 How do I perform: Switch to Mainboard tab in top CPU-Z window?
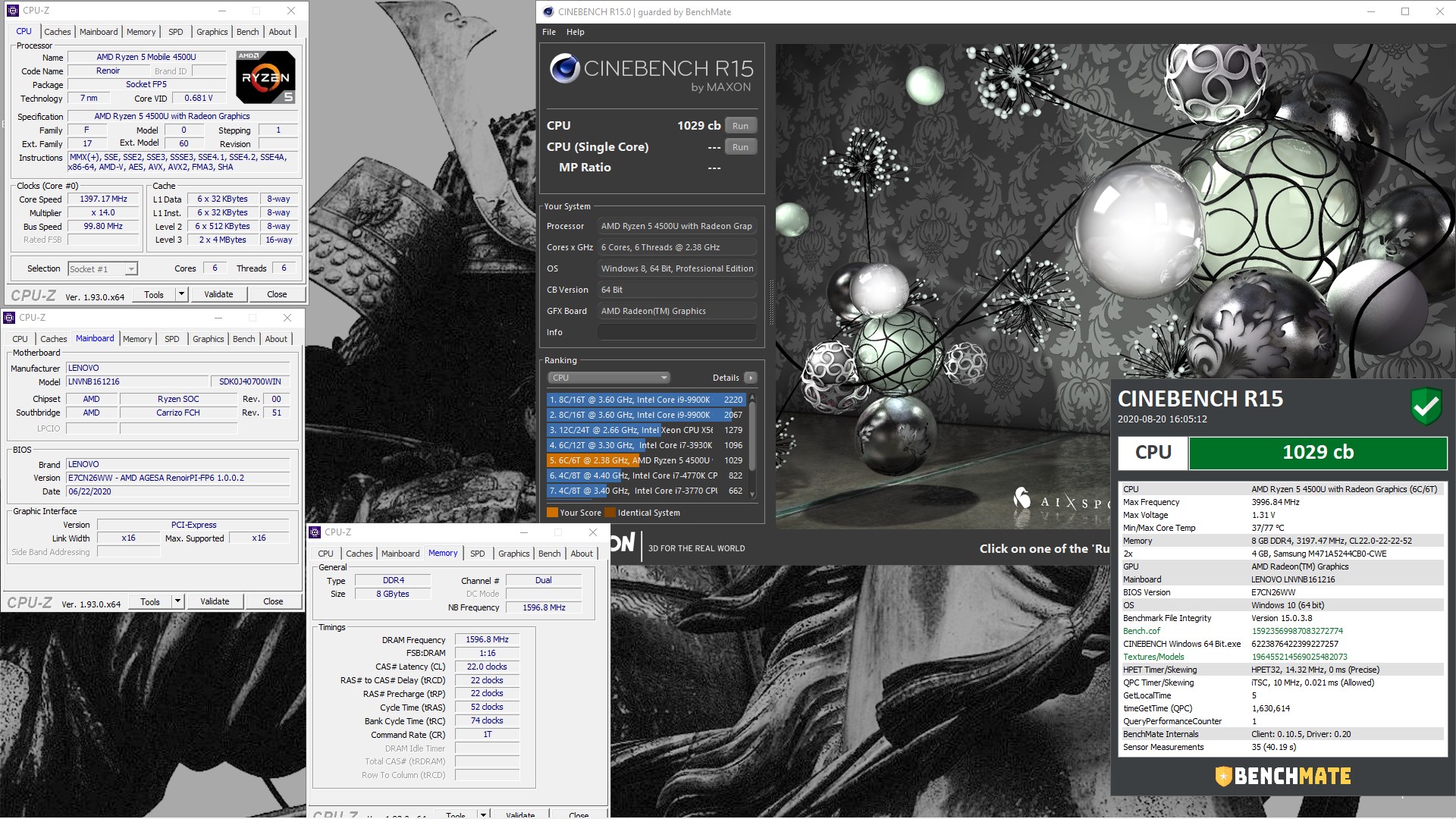99,32
